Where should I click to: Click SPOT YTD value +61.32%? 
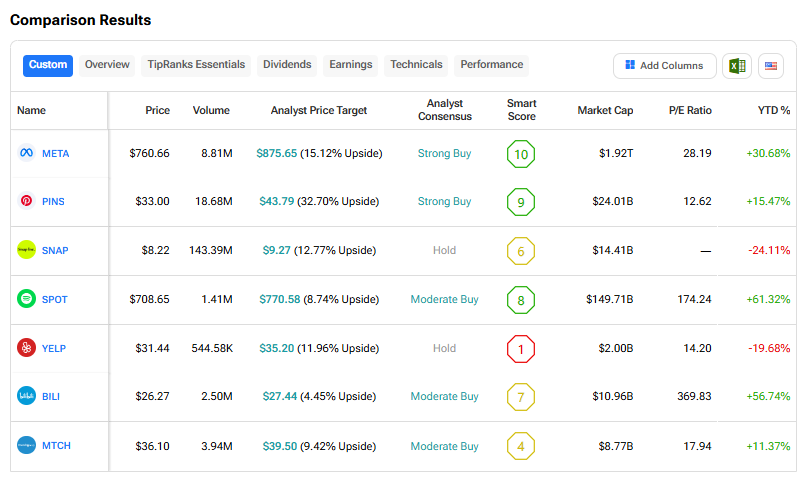768,299
